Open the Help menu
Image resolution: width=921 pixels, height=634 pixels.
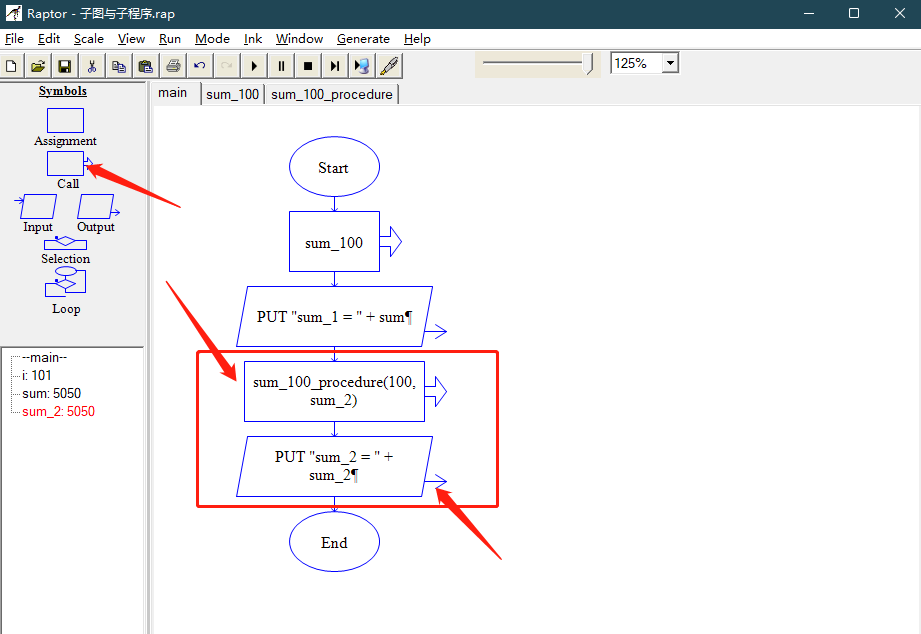point(417,39)
